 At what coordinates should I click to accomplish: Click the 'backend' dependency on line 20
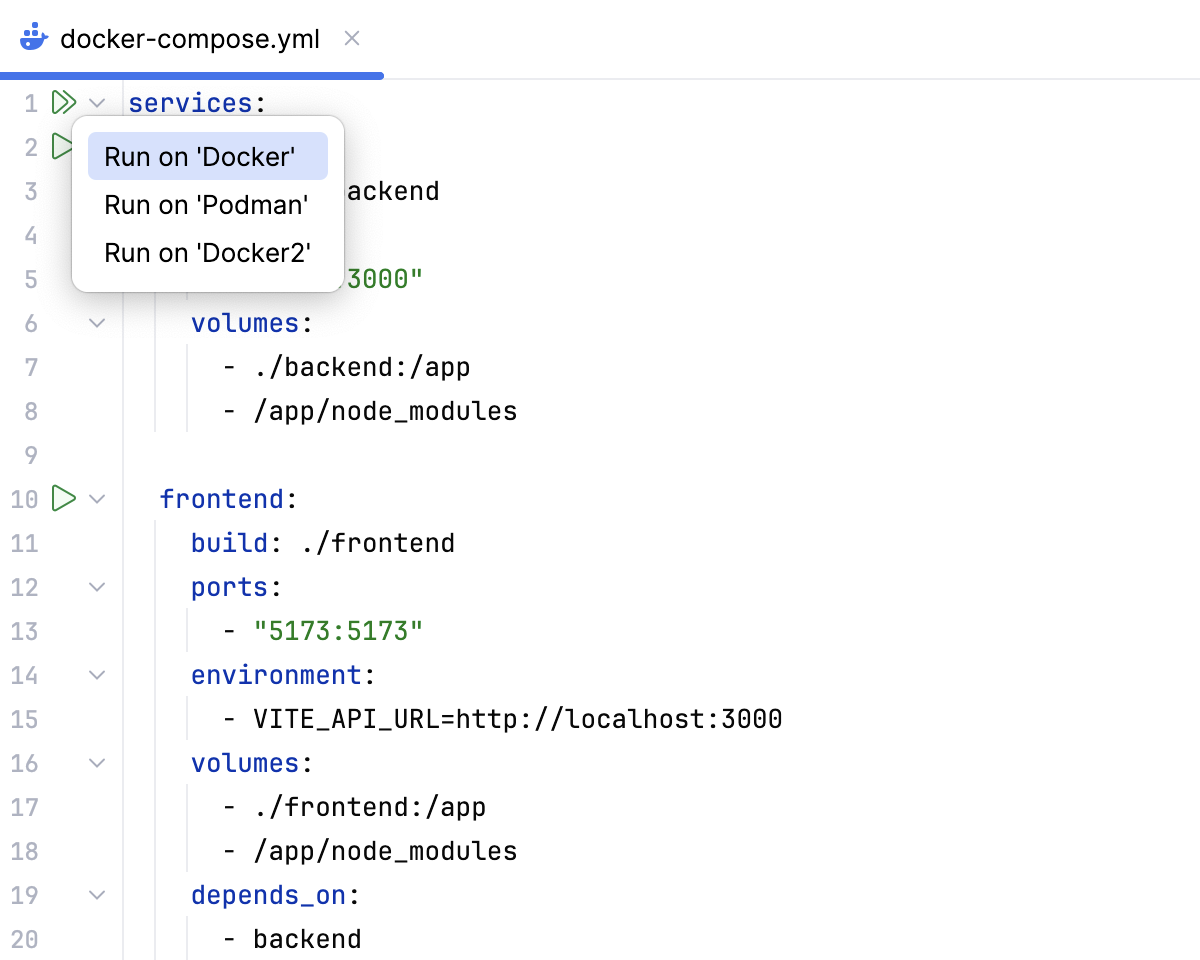coord(307,939)
